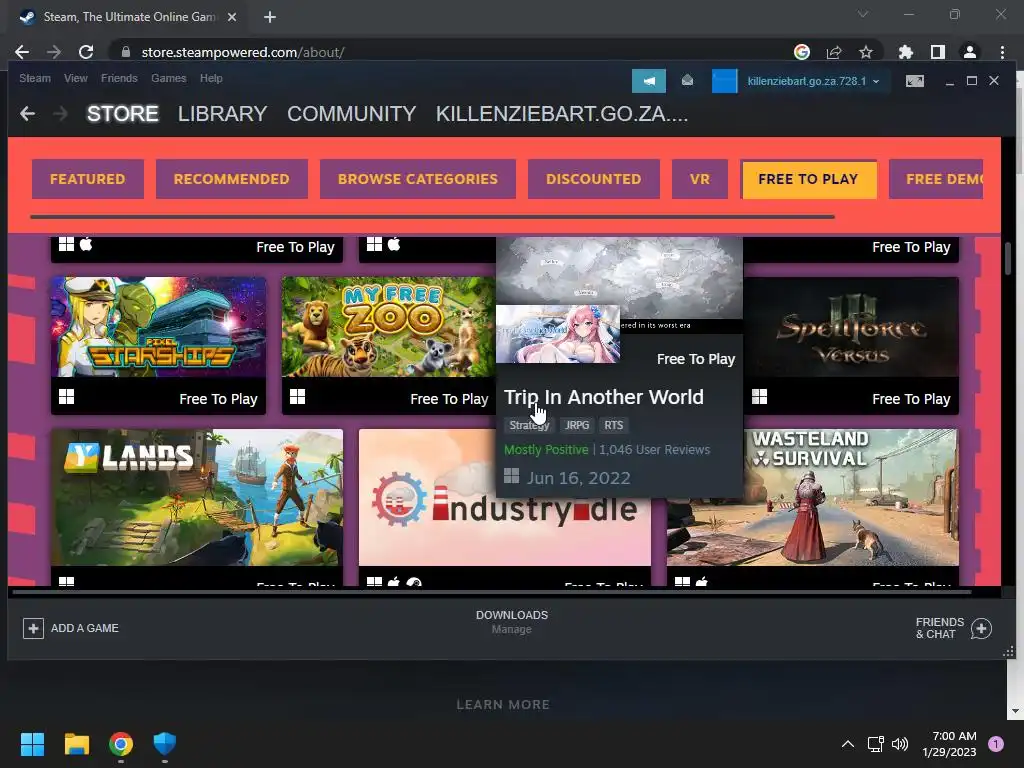Open the Windows Start menu
The height and width of the screenshot is (768, 1024).
point(32,744)
